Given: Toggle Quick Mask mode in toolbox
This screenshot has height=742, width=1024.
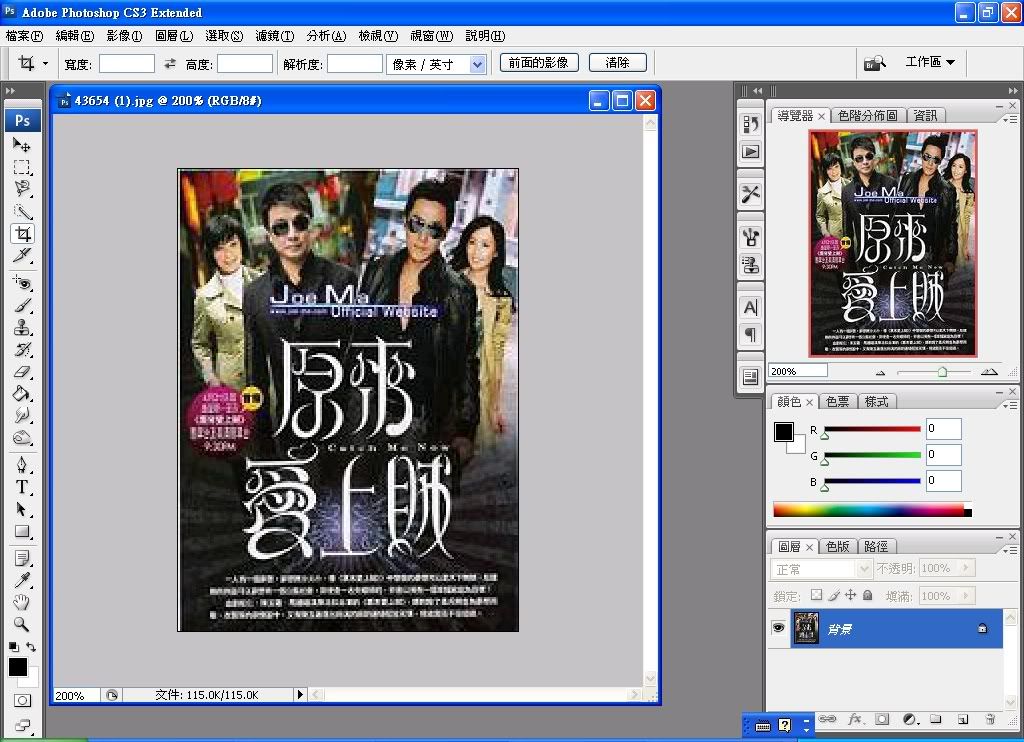Looking at the screenshot, I should pyautogui.click(x=22, y=701).
